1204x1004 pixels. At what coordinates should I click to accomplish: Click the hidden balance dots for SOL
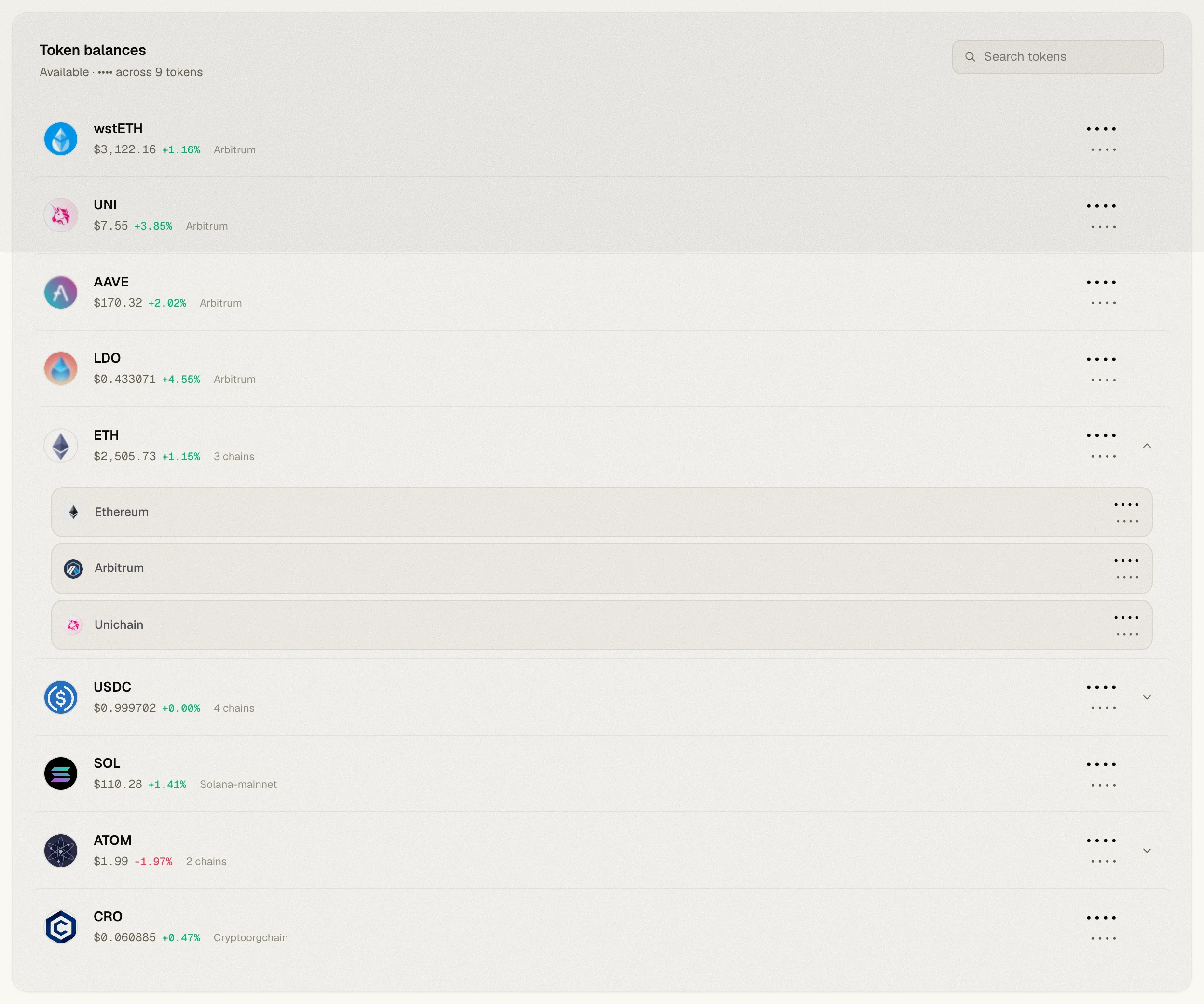point(1101,764)
